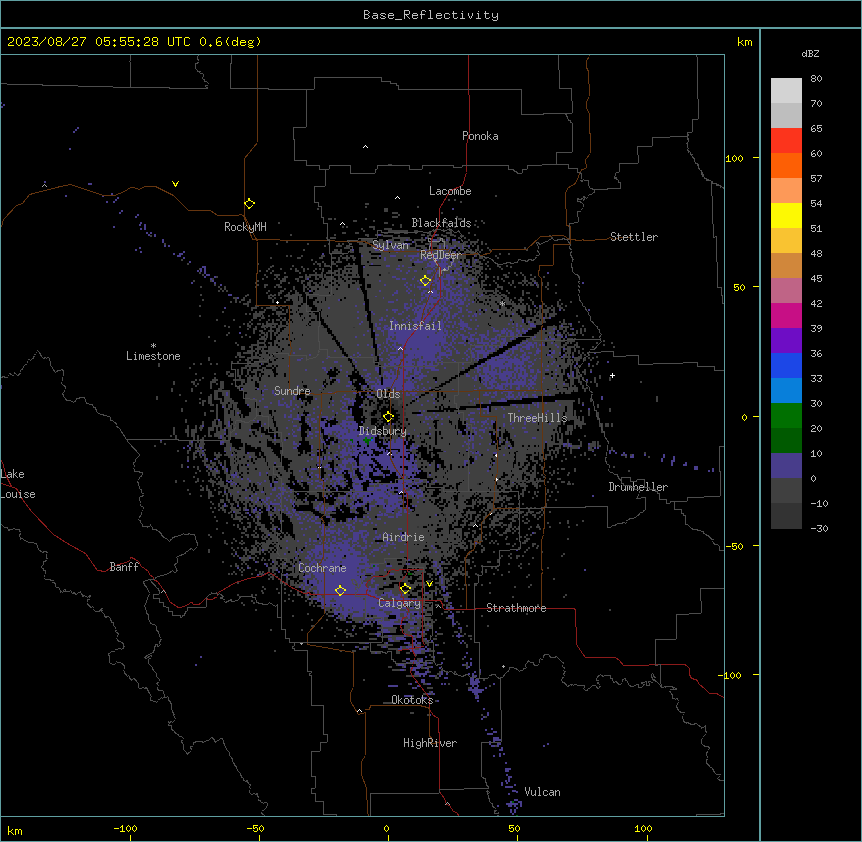Click the km unit label at top right
The height and width of the screenshot is (842, 862).
[x=745, y=42]
